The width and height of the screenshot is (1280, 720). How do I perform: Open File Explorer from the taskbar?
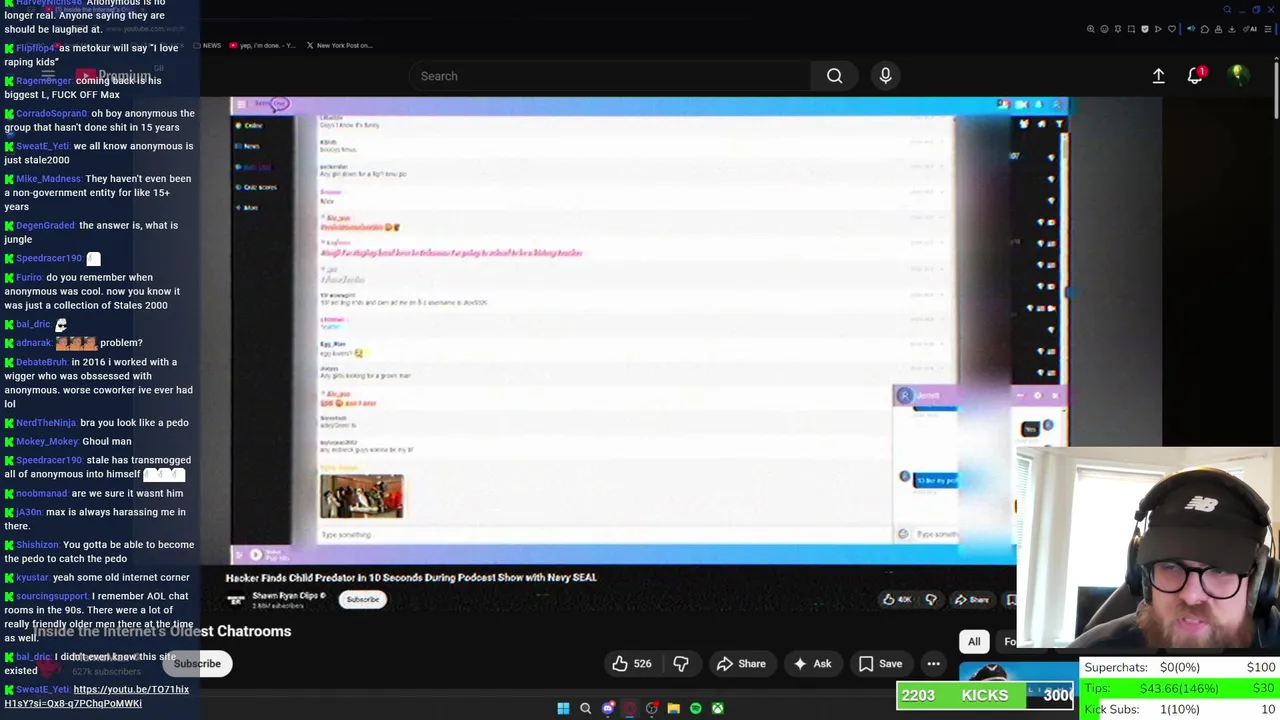[674, 708]
